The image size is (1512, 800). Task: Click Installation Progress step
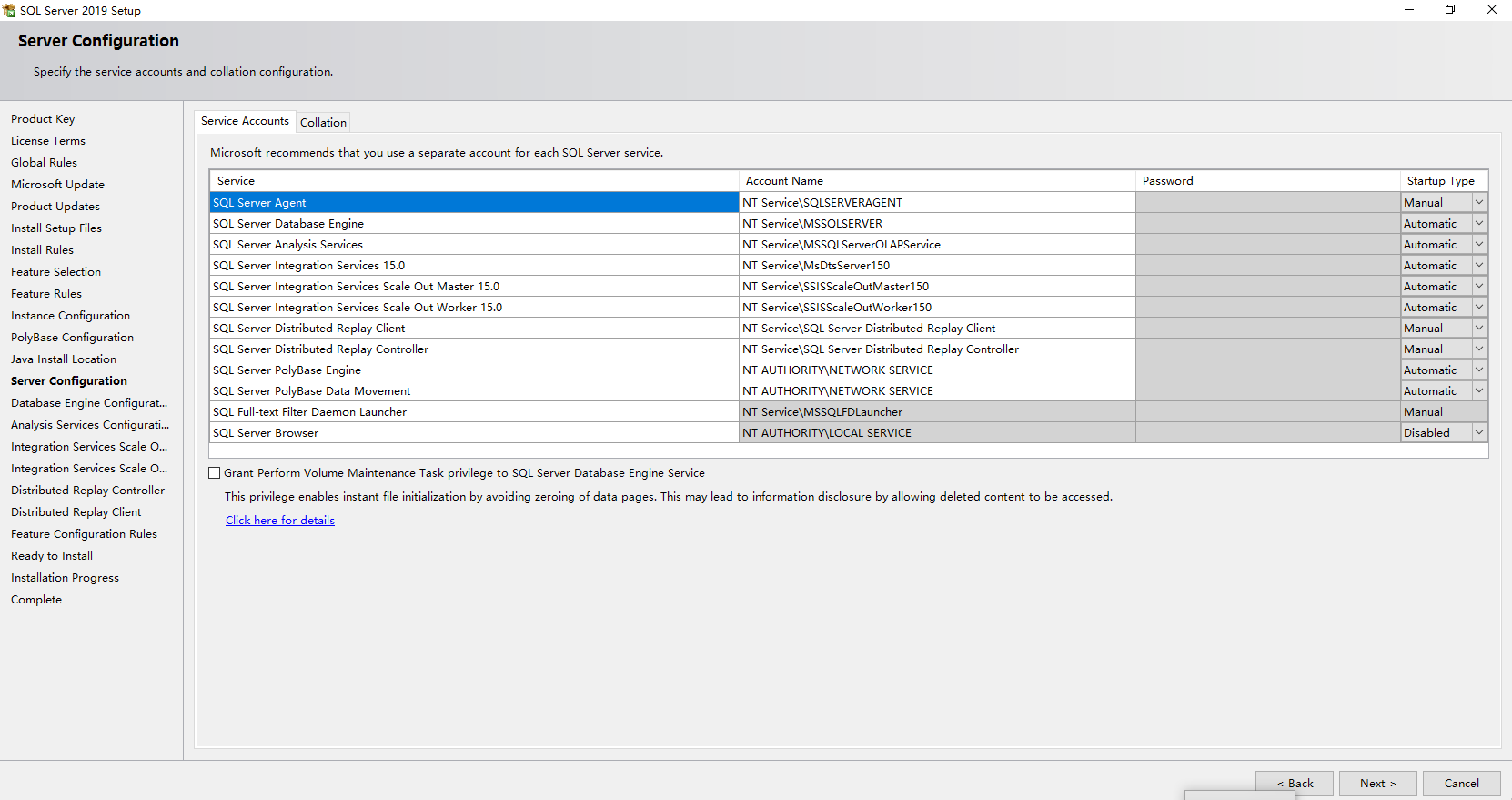pos(65,578)
